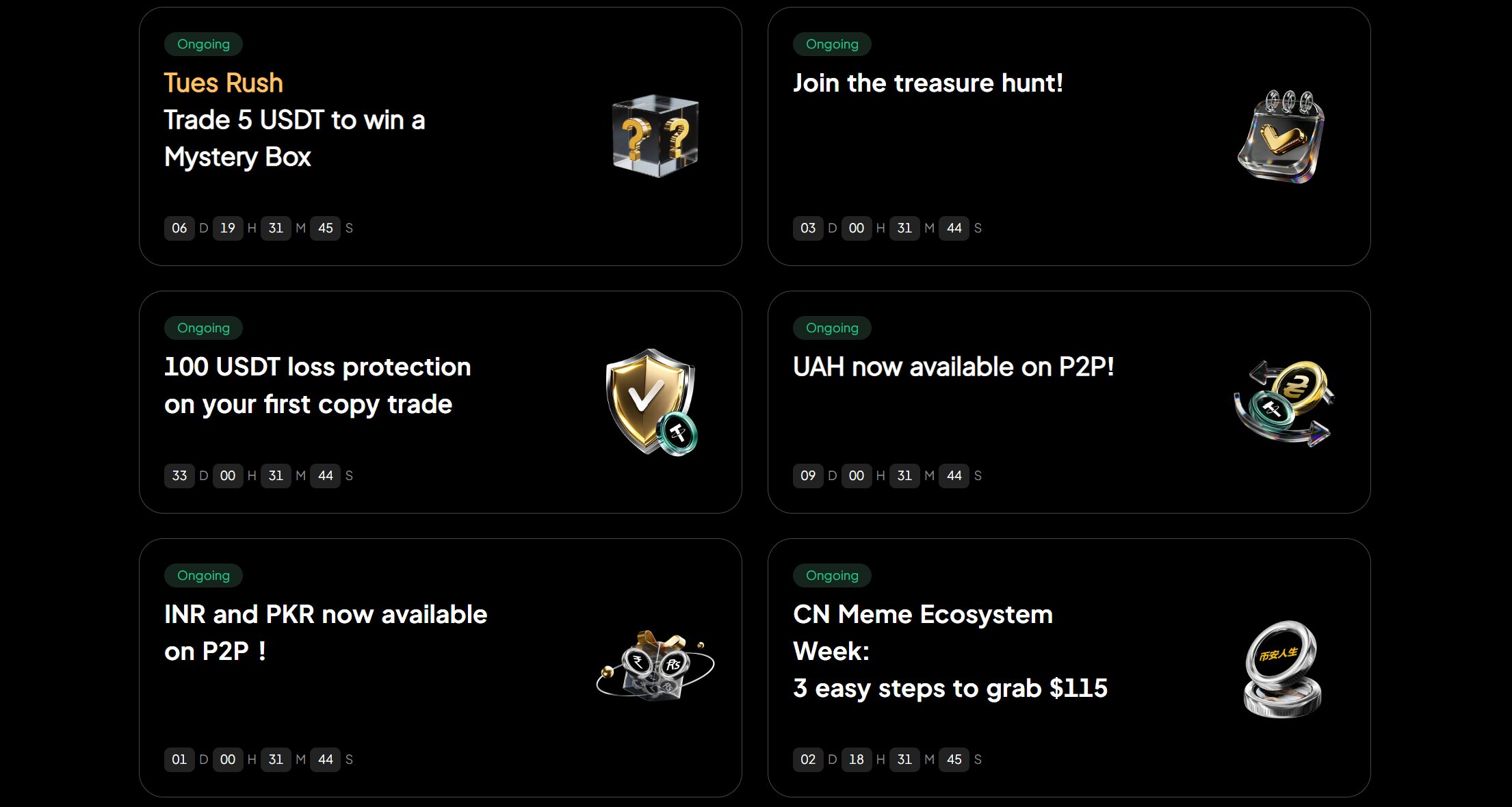Click the '18' hours box on CN Meme countdown
The height and width of the screenshot is (807, 1512).
(x=856, y=759)
